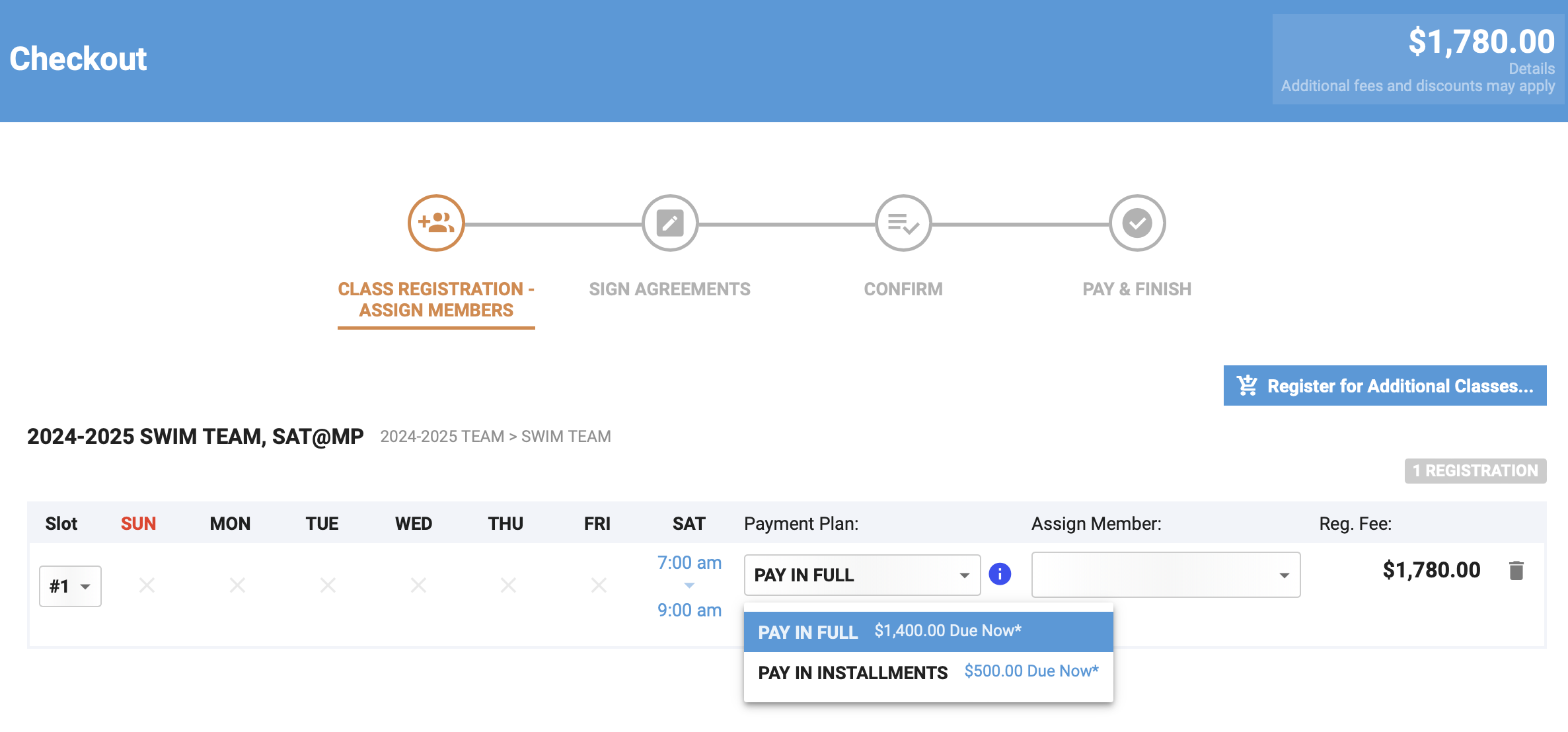The width and height of the screenshot is (1568, 732).
Task: Delete registration with trash icon
Action: click(x=1516, y=570)
